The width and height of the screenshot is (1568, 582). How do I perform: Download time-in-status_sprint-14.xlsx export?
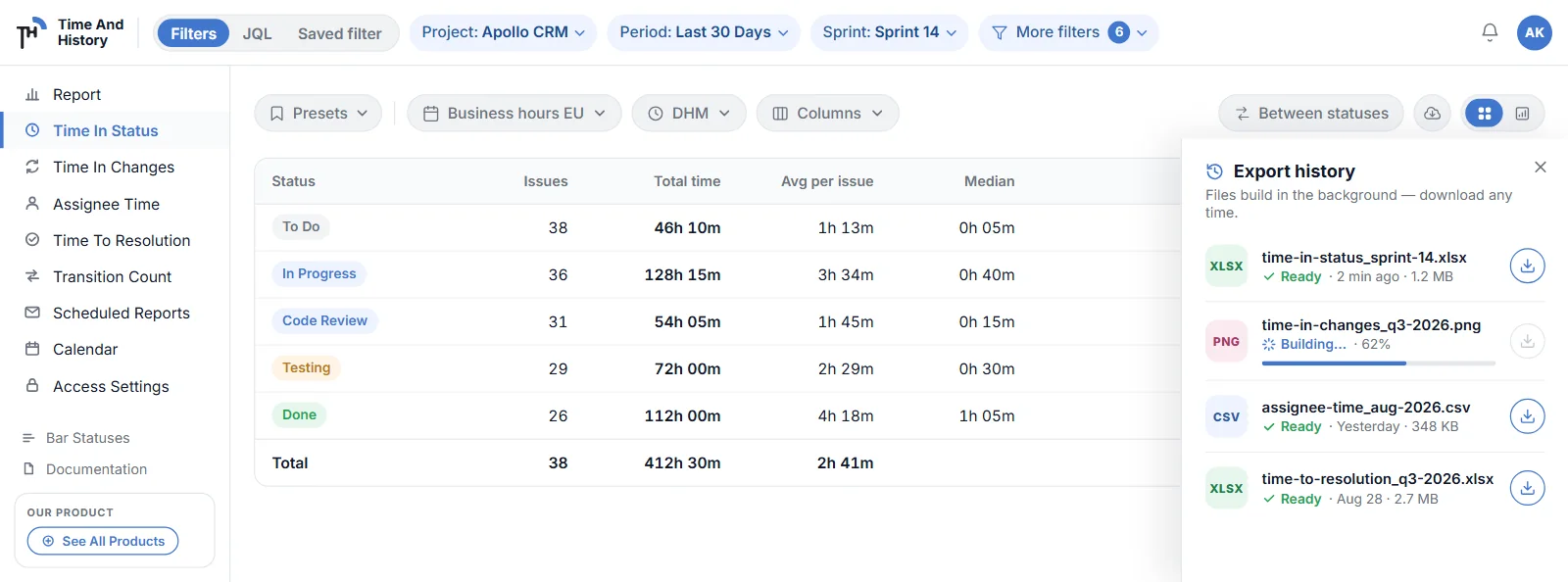pyautogui.click(x=1527, y=266)
